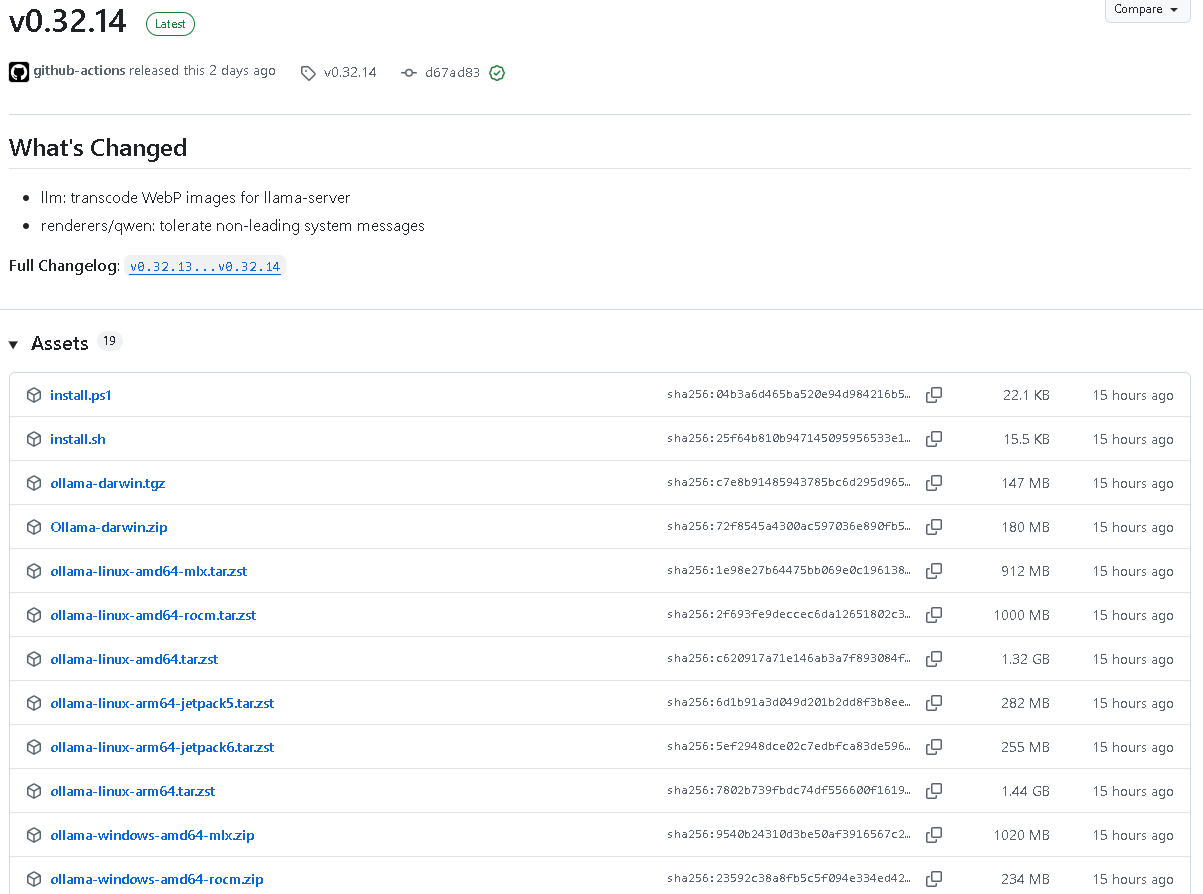Download ollama-linux-amd64-mlx.tar.zst
The image size is (1203, 894).
click(x=149, y=571)
